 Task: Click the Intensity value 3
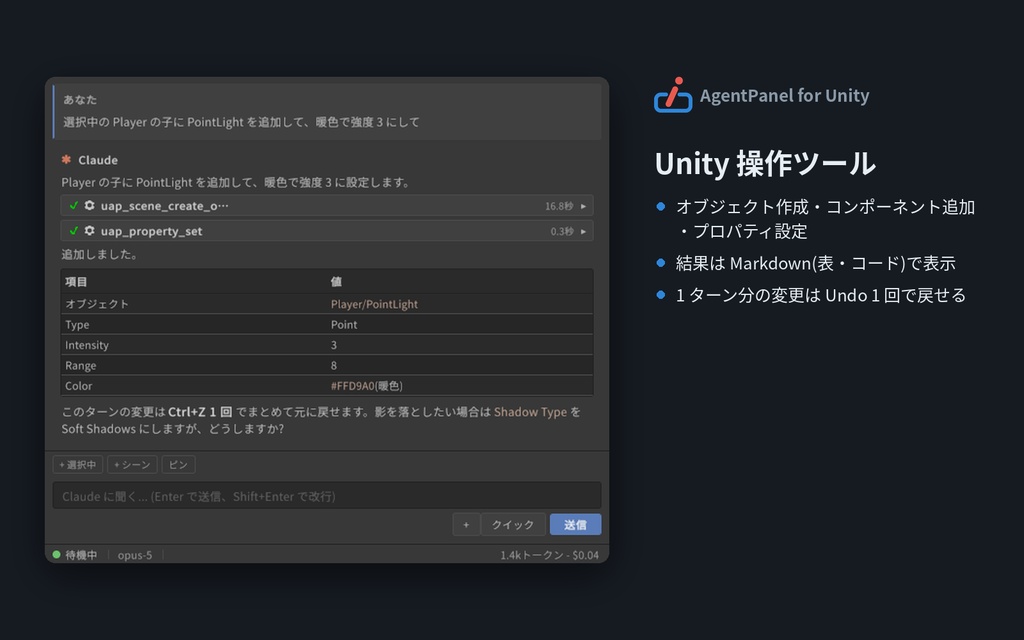(334, 345)
